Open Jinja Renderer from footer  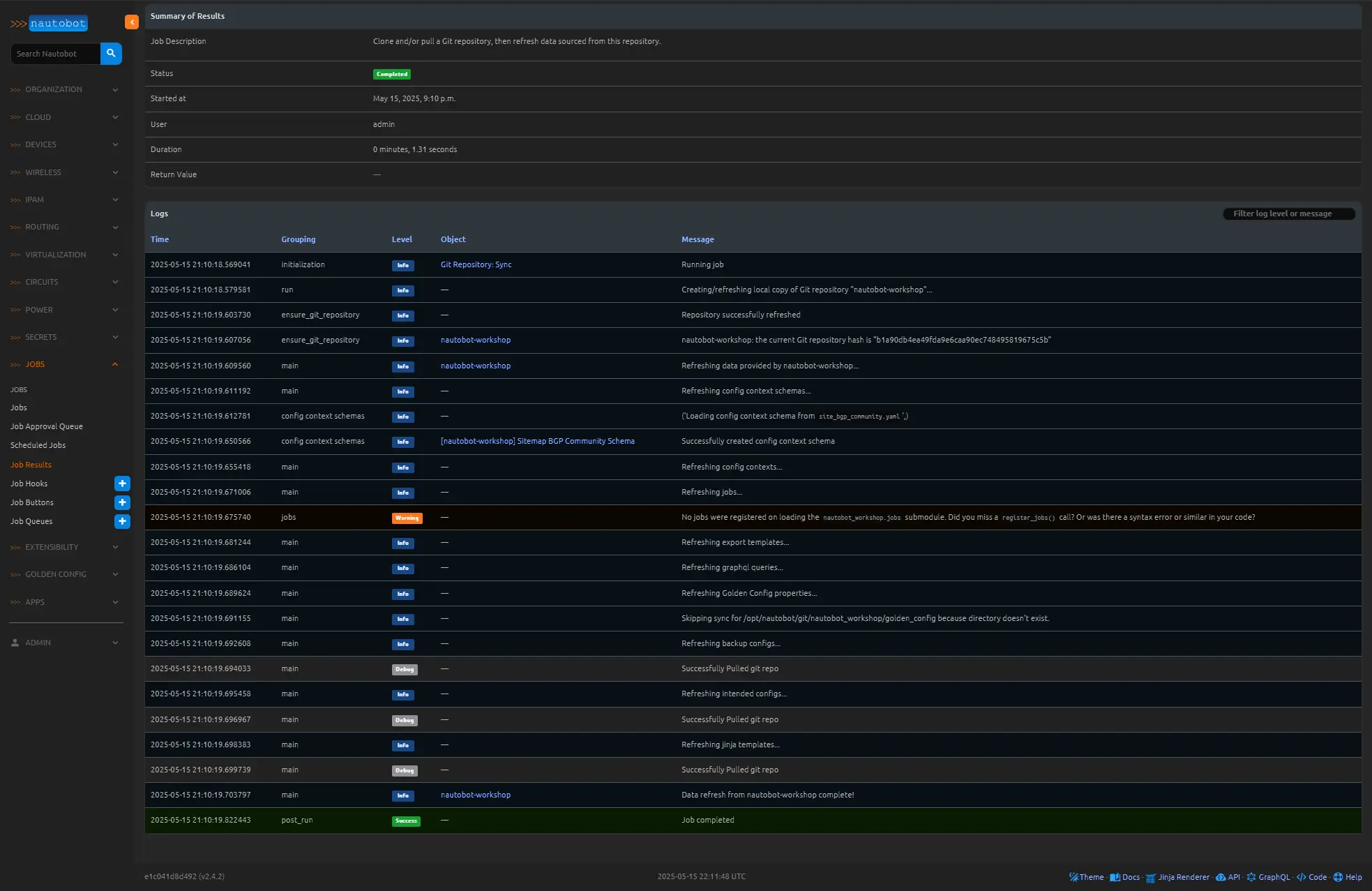pos(1178,877)
